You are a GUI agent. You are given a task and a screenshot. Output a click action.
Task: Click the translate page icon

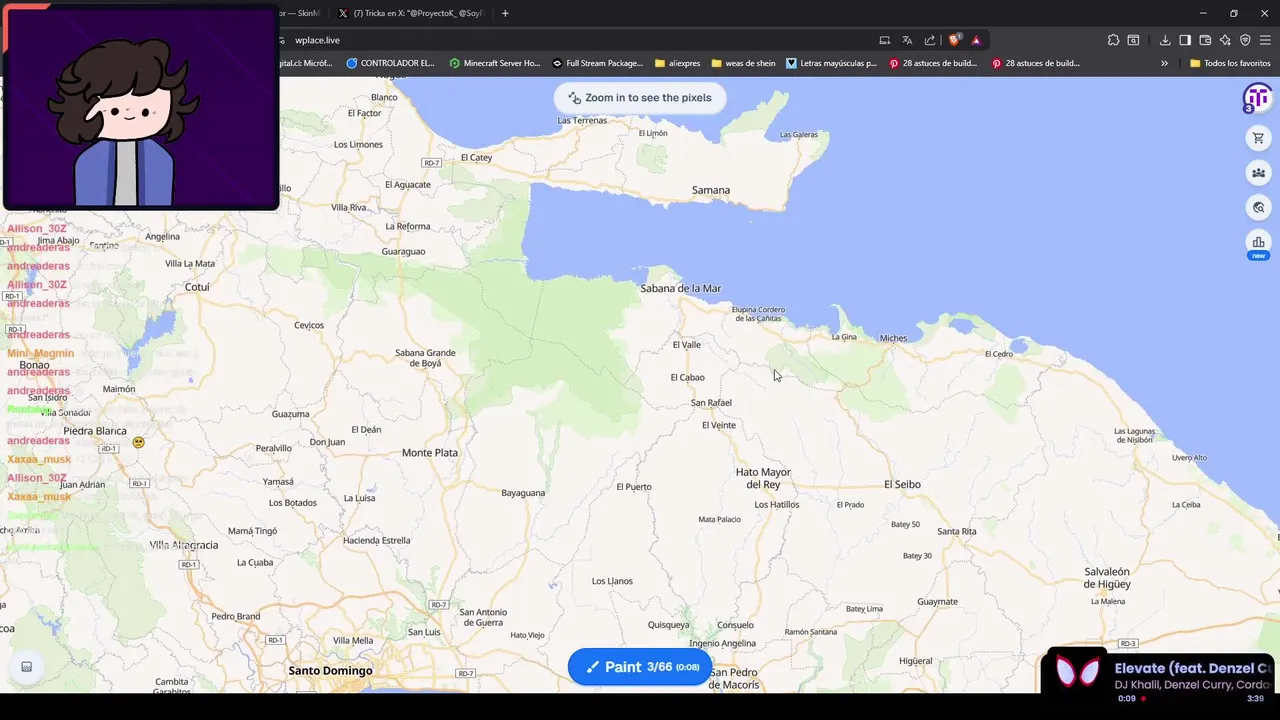907,40
